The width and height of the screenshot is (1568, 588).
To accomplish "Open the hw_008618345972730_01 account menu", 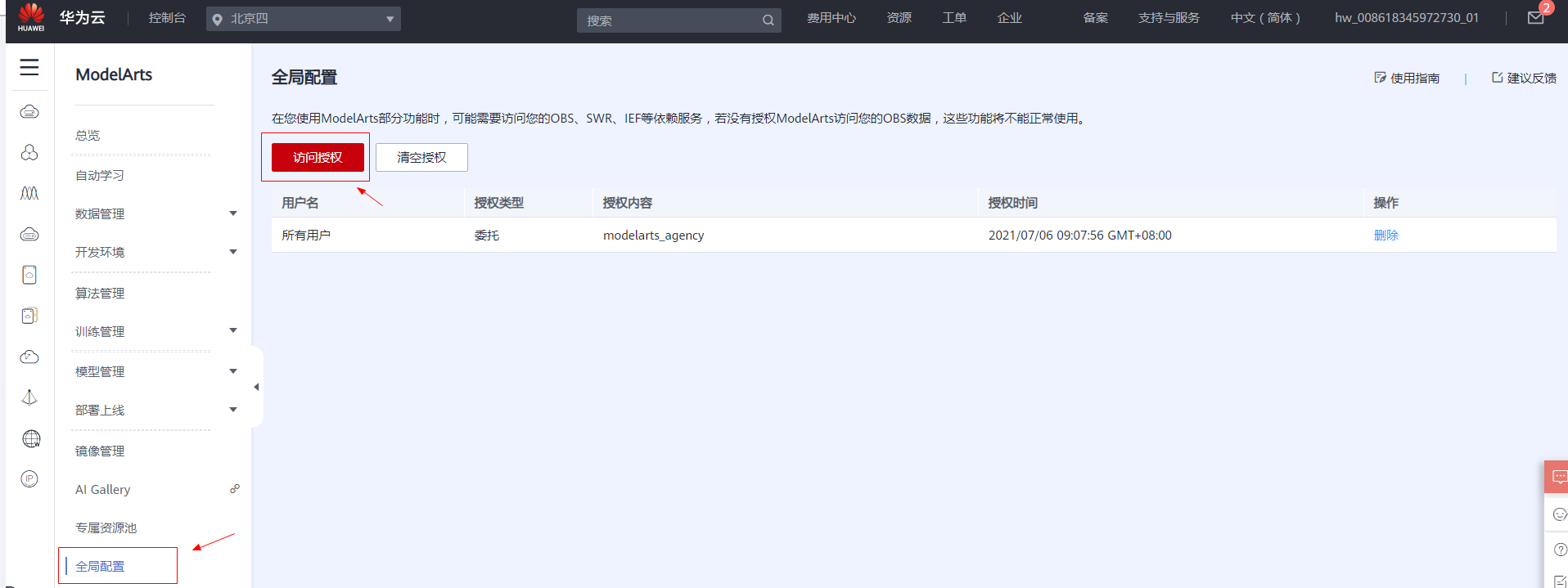I will [1407, 18].
